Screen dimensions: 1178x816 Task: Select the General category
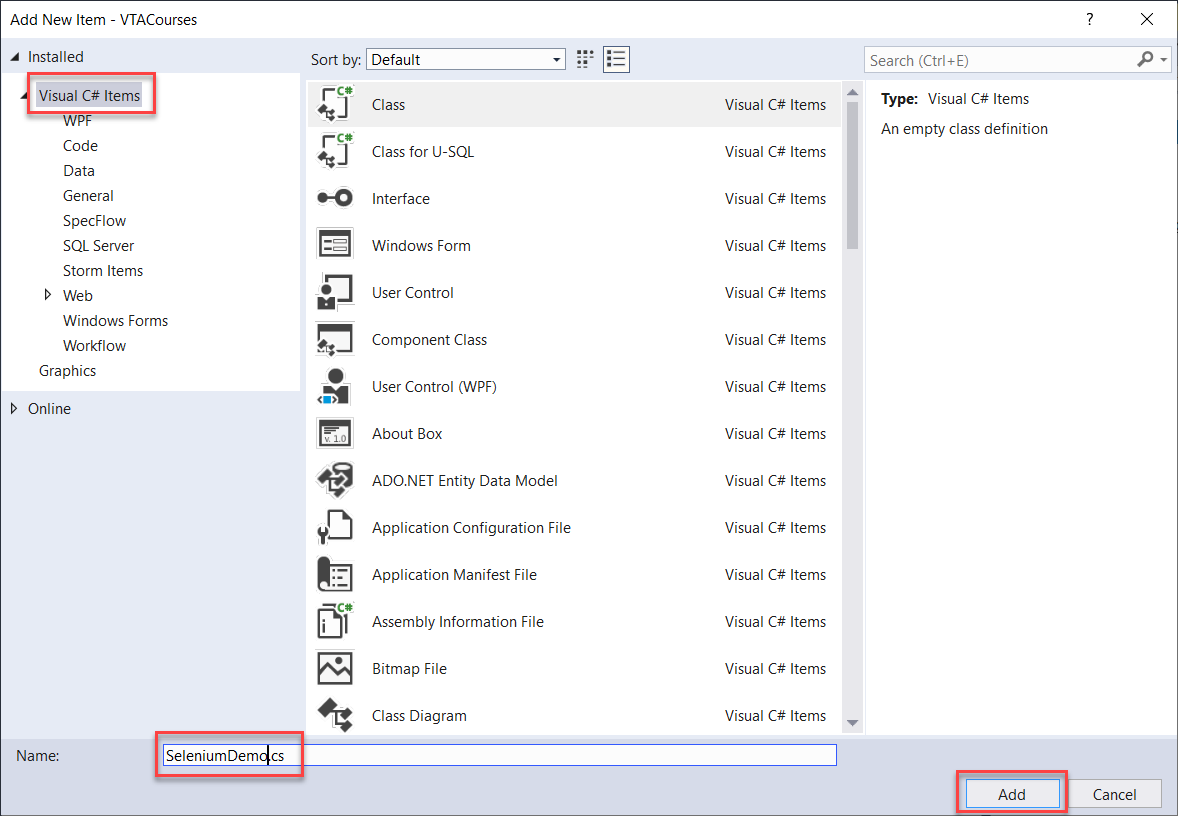(x=88, y=195)
